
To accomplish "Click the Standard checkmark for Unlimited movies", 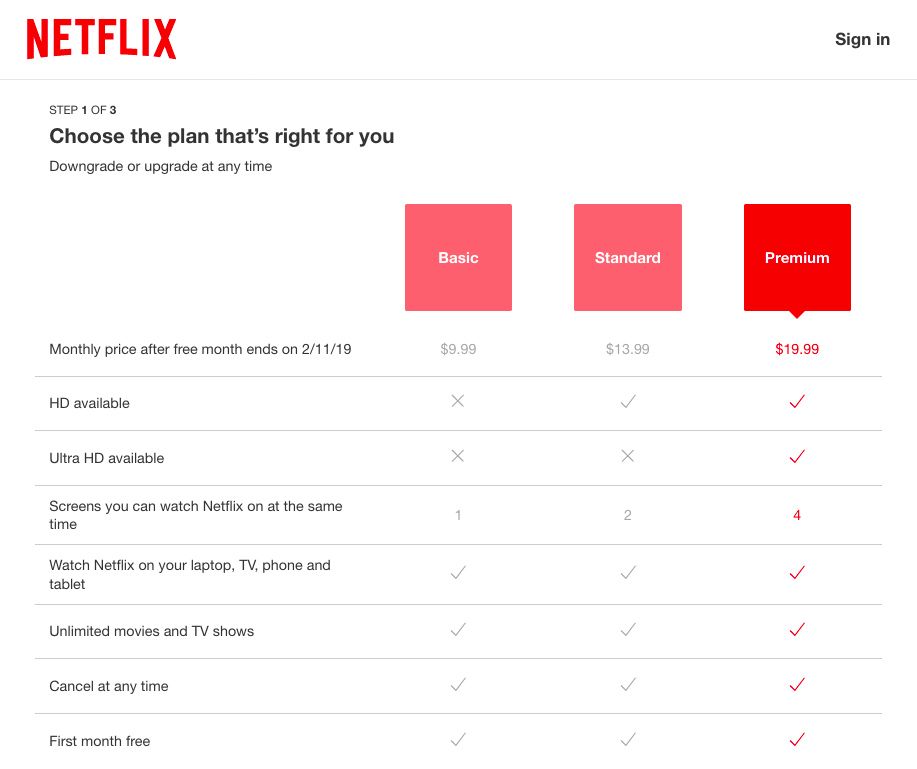I will point(627,630).
